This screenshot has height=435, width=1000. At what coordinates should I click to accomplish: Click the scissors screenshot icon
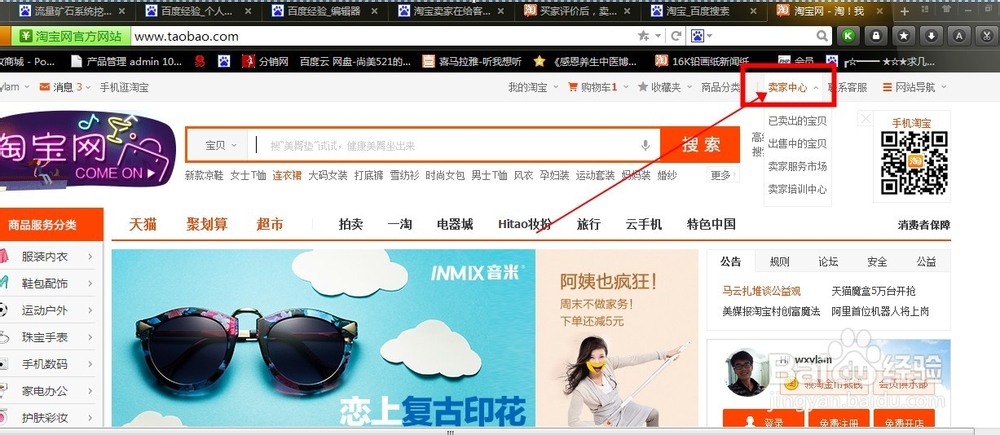(x=987, y=36)
